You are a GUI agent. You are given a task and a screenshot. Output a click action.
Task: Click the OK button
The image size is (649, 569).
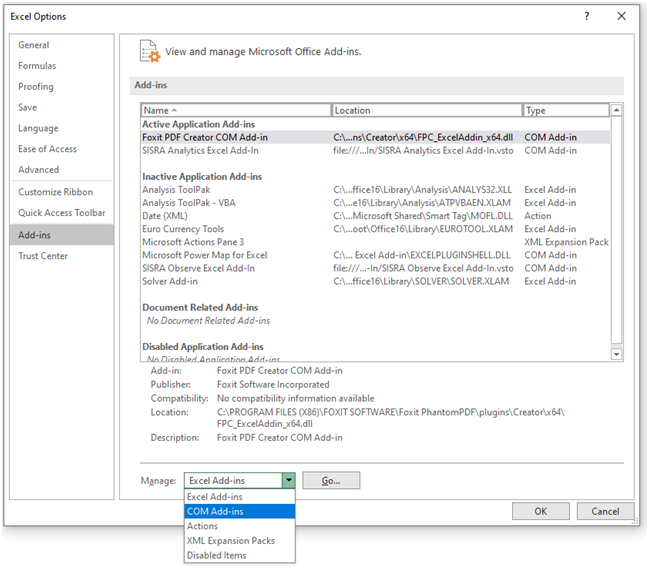(x=540, y=511)
